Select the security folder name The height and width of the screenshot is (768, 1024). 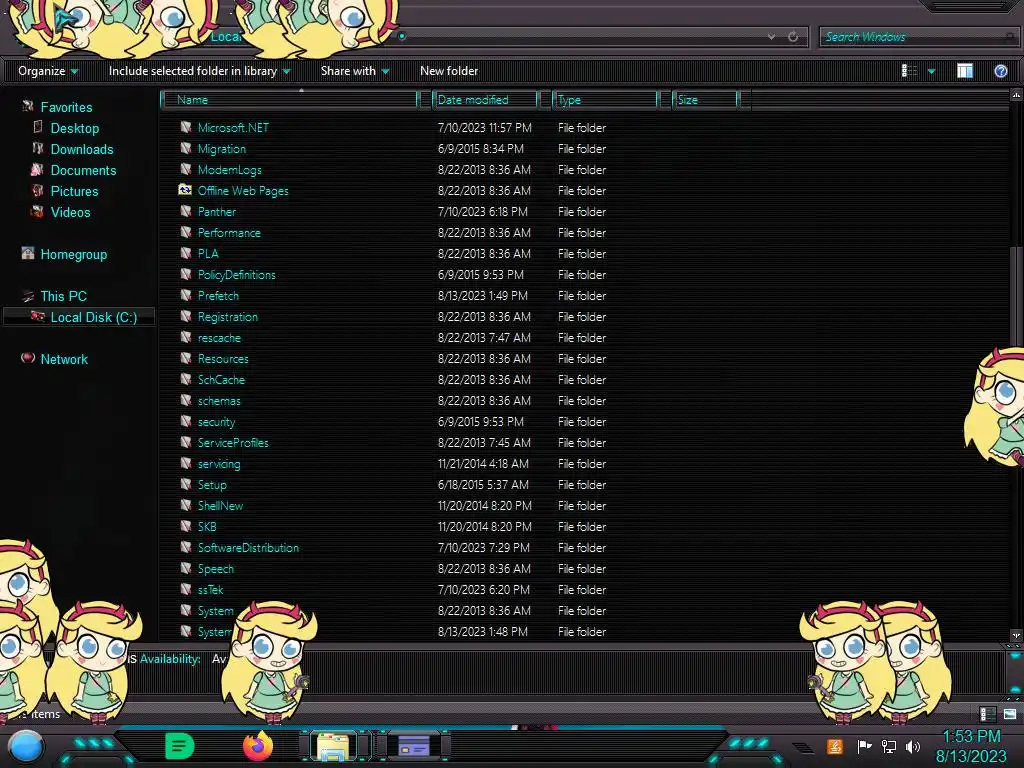(x=216, y=422)
